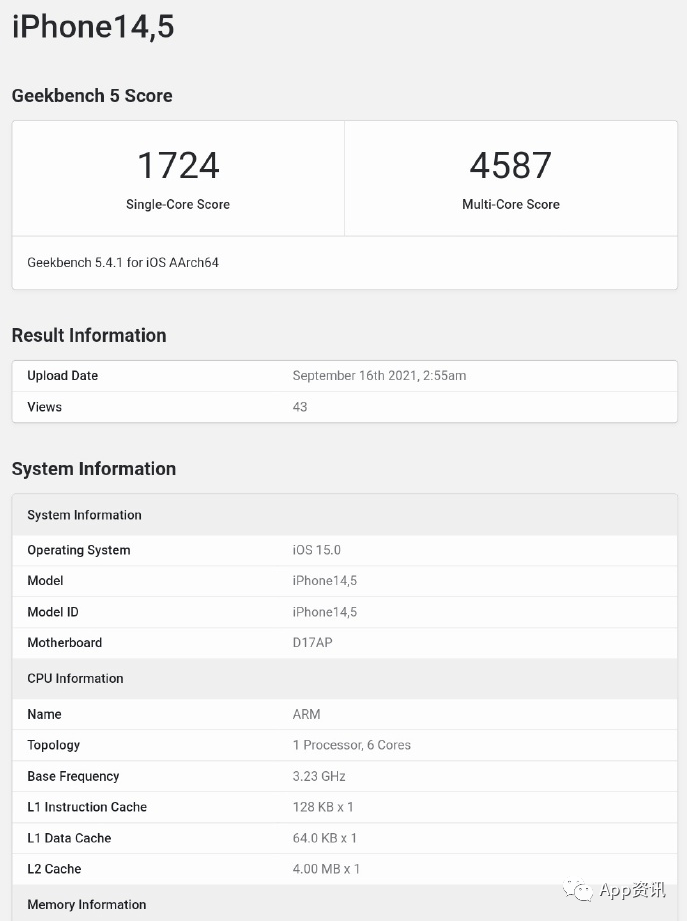This screenshot has width=687, height=921.
Task: Select the 4587 multi-core score
Action: pyautogui.click(x=510, y=166)
